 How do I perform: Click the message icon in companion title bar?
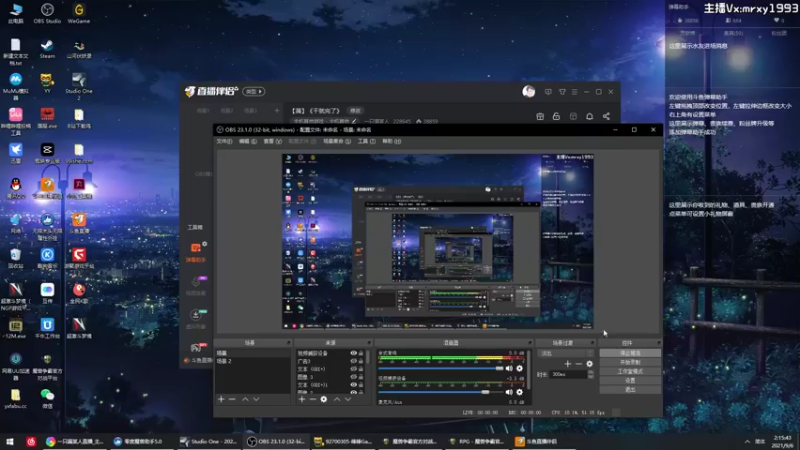pos(548,92)
